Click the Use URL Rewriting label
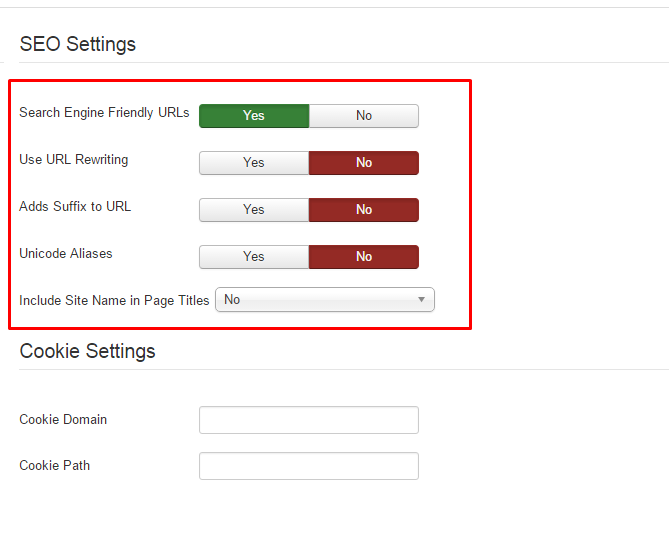 coord(73,160)
